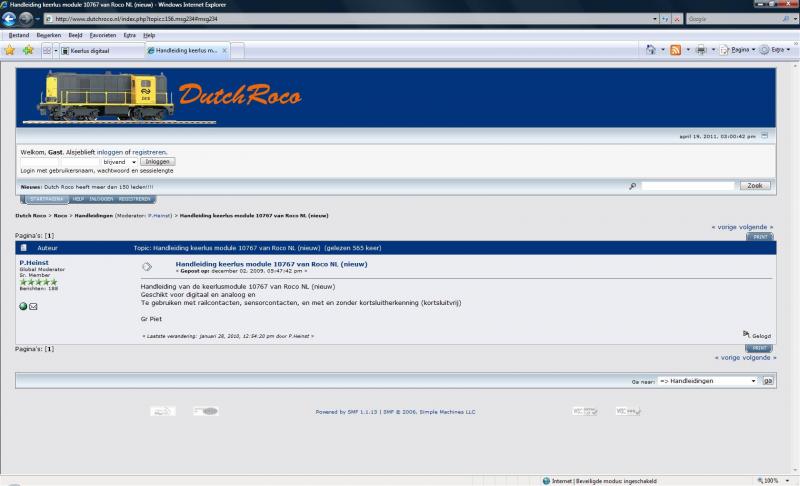Click the Handleidingen breadcrumb link

pos(93,216)
